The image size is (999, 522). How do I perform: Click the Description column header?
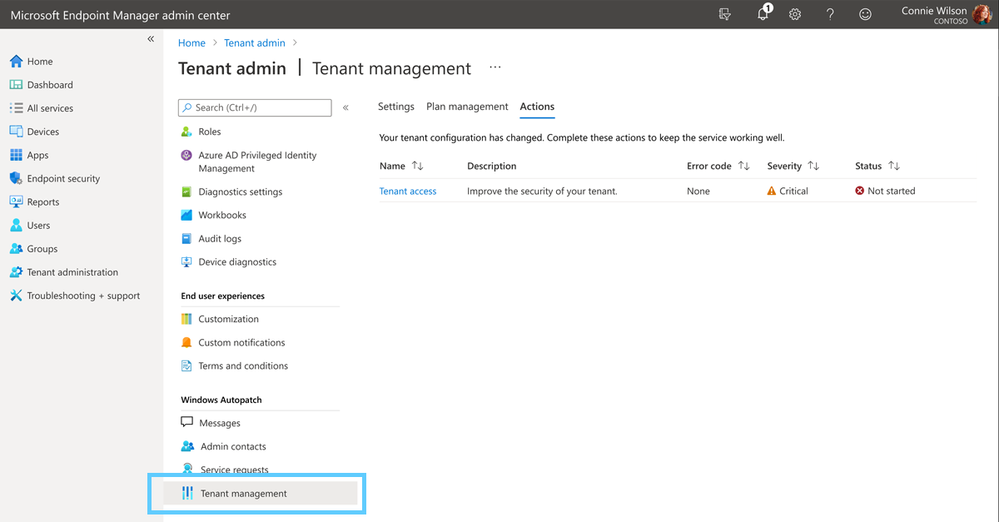click(492, 166)
